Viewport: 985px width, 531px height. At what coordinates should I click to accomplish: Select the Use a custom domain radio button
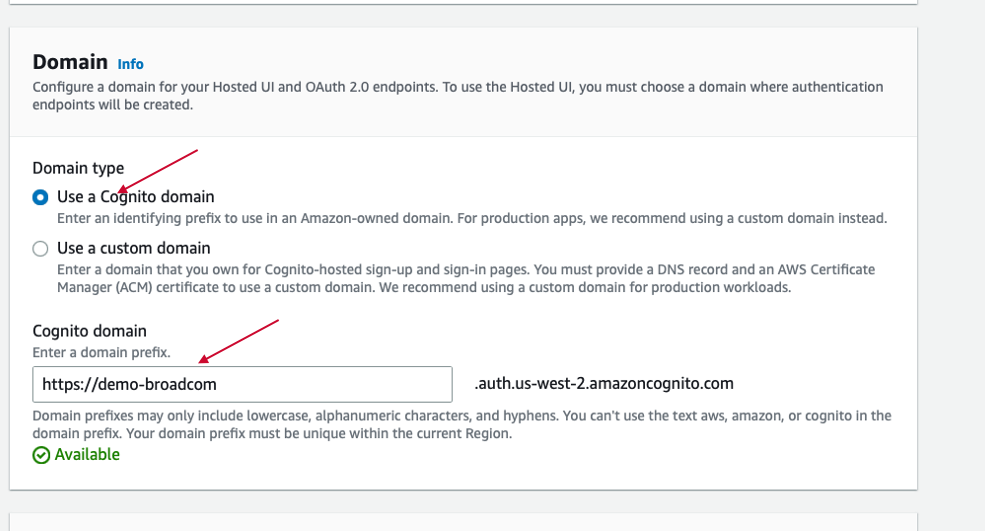coord(40,249)
